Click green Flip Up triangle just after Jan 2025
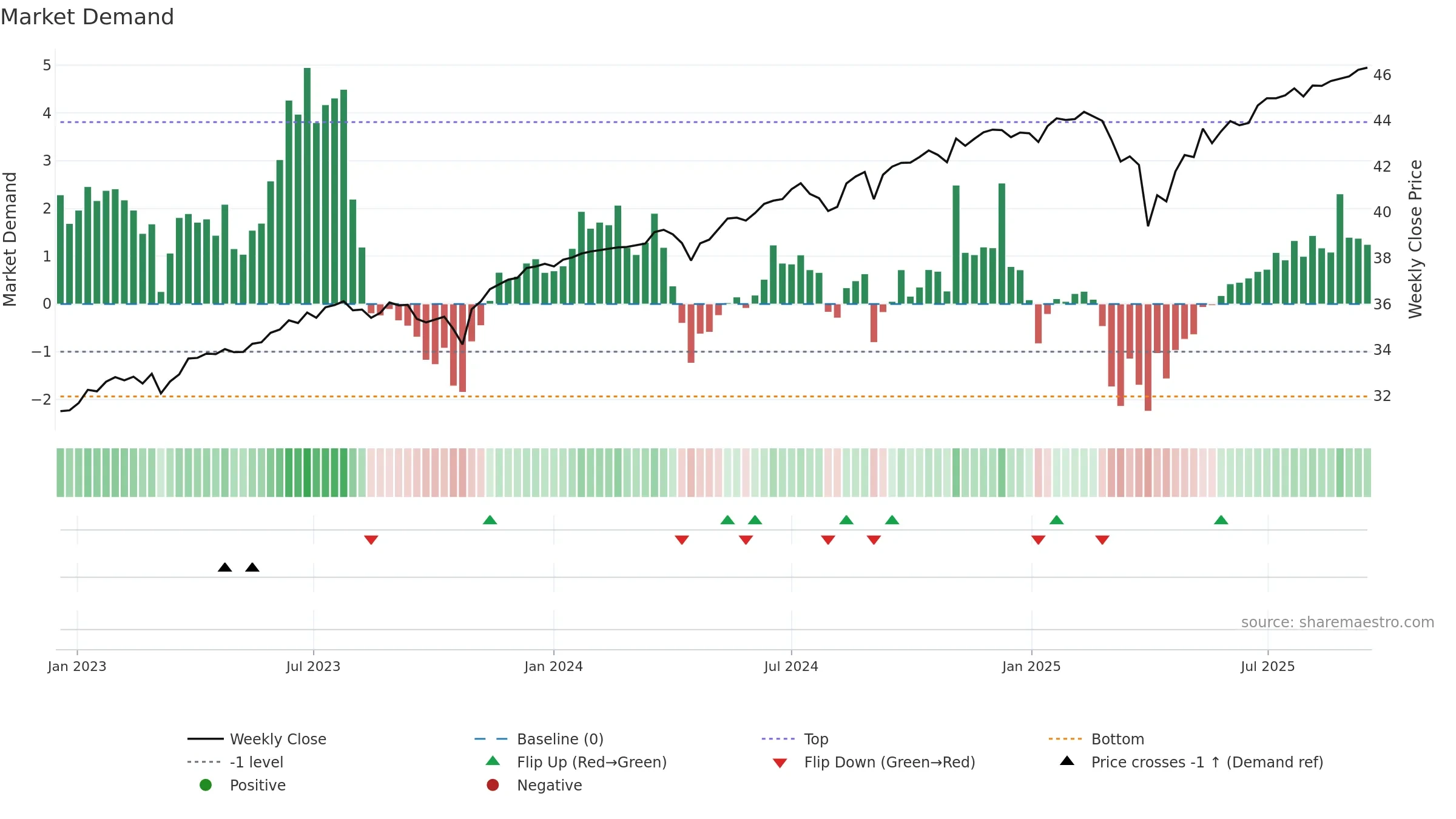 pos(1056,520)
